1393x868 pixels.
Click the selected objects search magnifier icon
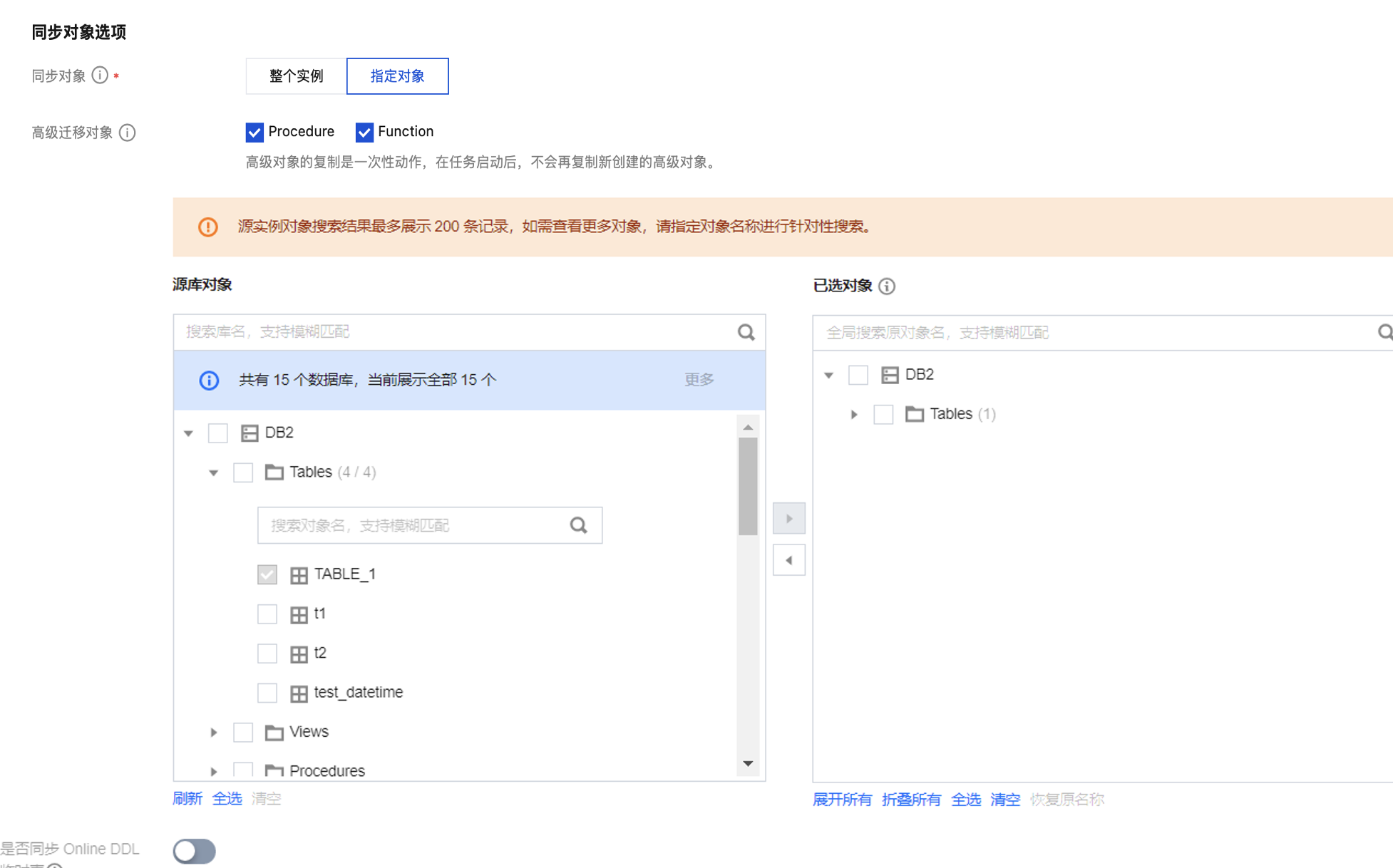pos(1384,333)
